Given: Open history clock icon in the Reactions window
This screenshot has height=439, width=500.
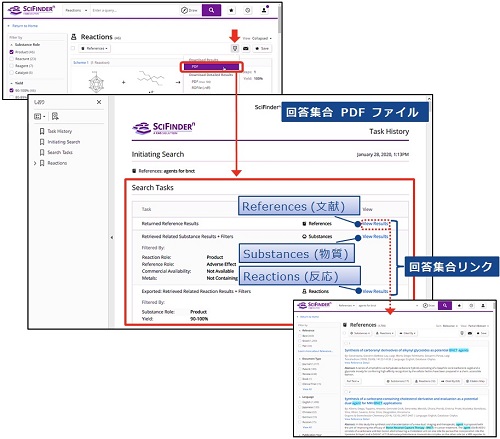Looking at the screenshot, I should pyautogui.click(x=248, y=10).
